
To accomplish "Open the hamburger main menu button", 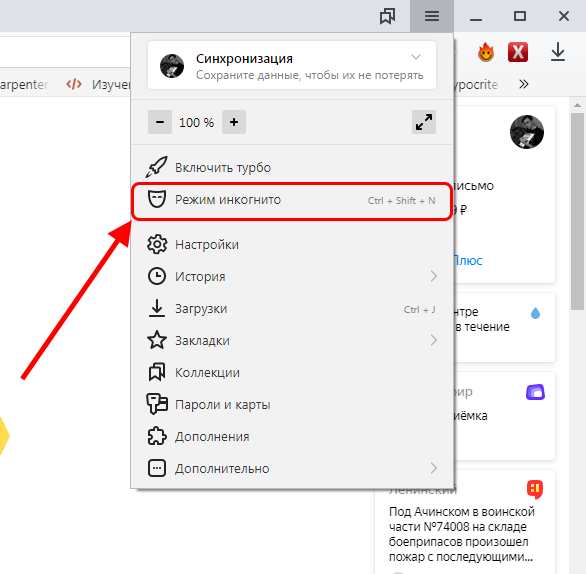I will 432,16.
